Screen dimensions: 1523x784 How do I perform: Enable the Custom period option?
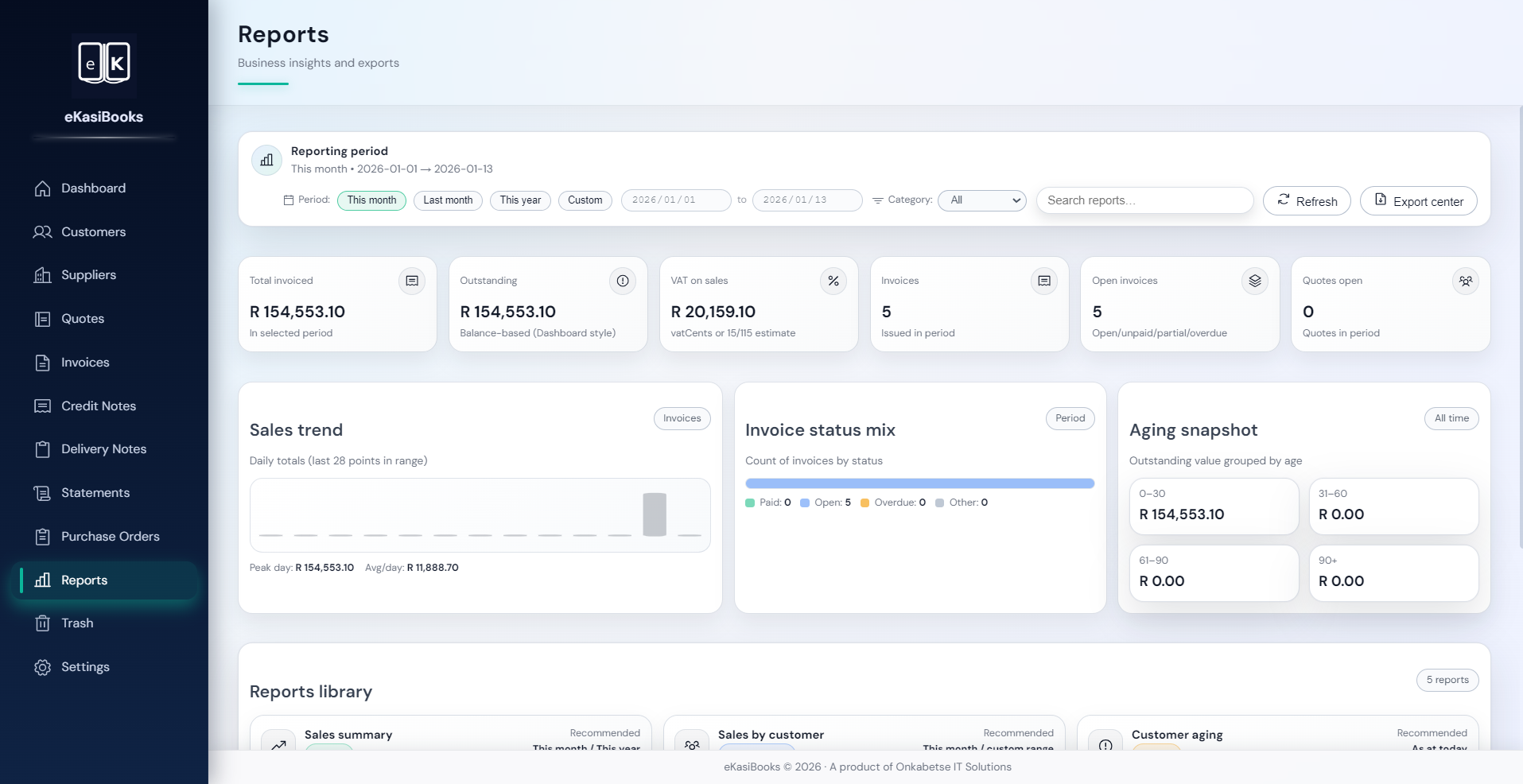[x=585, y=200]
